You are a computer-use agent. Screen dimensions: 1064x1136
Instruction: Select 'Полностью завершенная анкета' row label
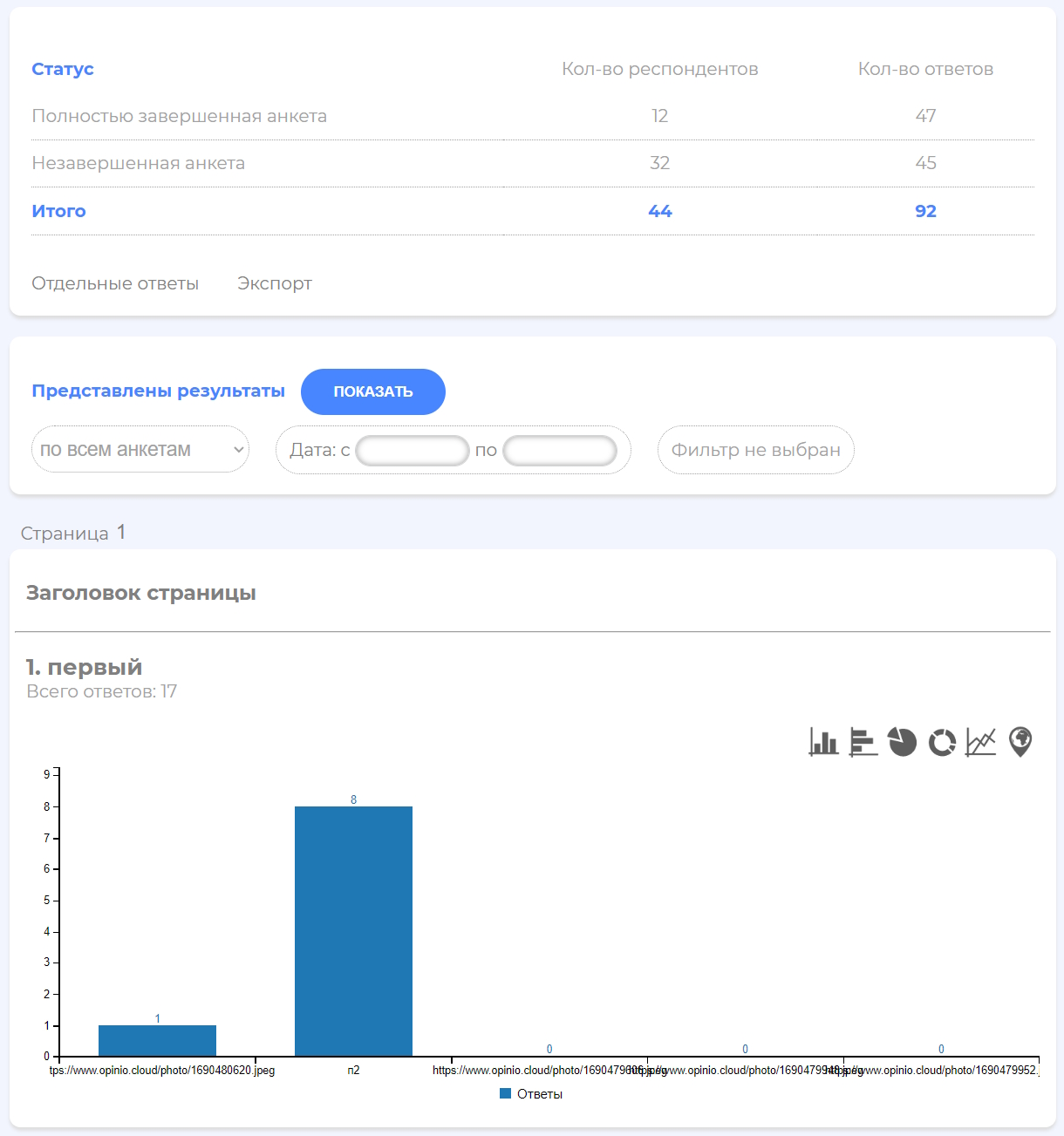tap(180, 116)
